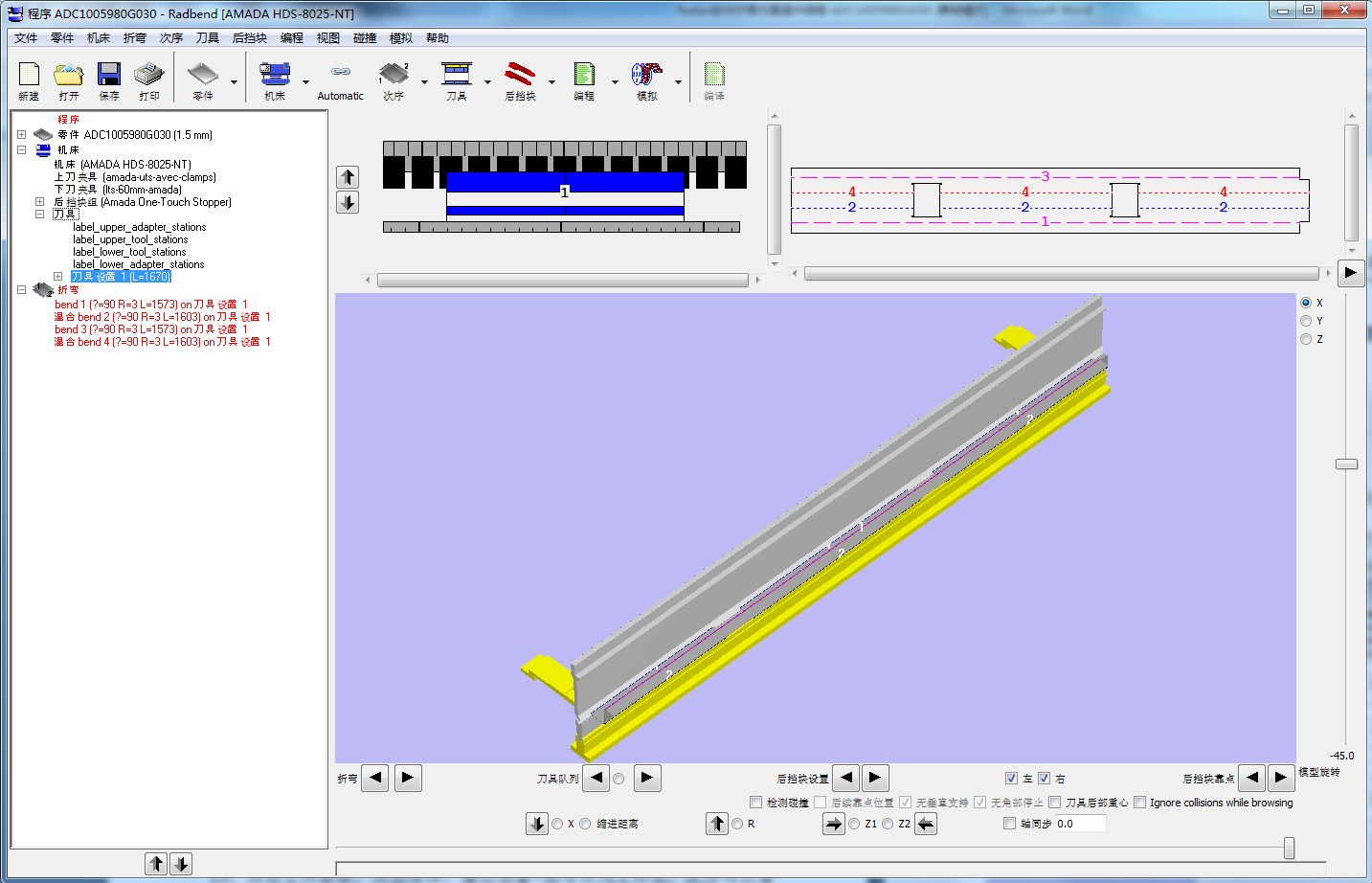1372x883 pixels.
Task: Click the 模型旋转 vertical rotation slider handle
Action: pos(1347,464)
